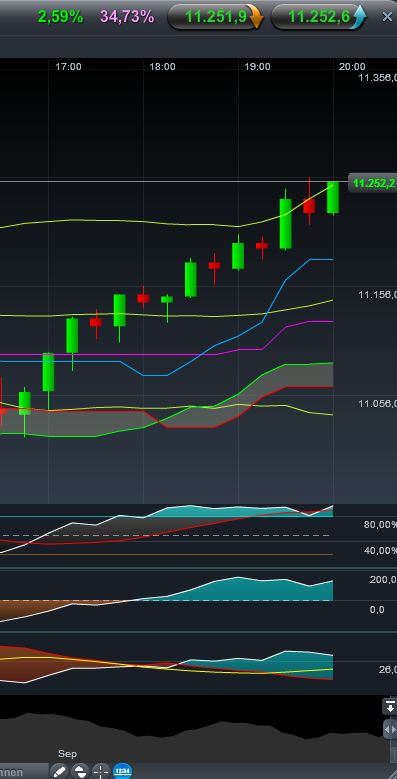The width and height of the screenshot is (397, 779).
Task: Click the 2,59% change value
Action: coord(61,17)
